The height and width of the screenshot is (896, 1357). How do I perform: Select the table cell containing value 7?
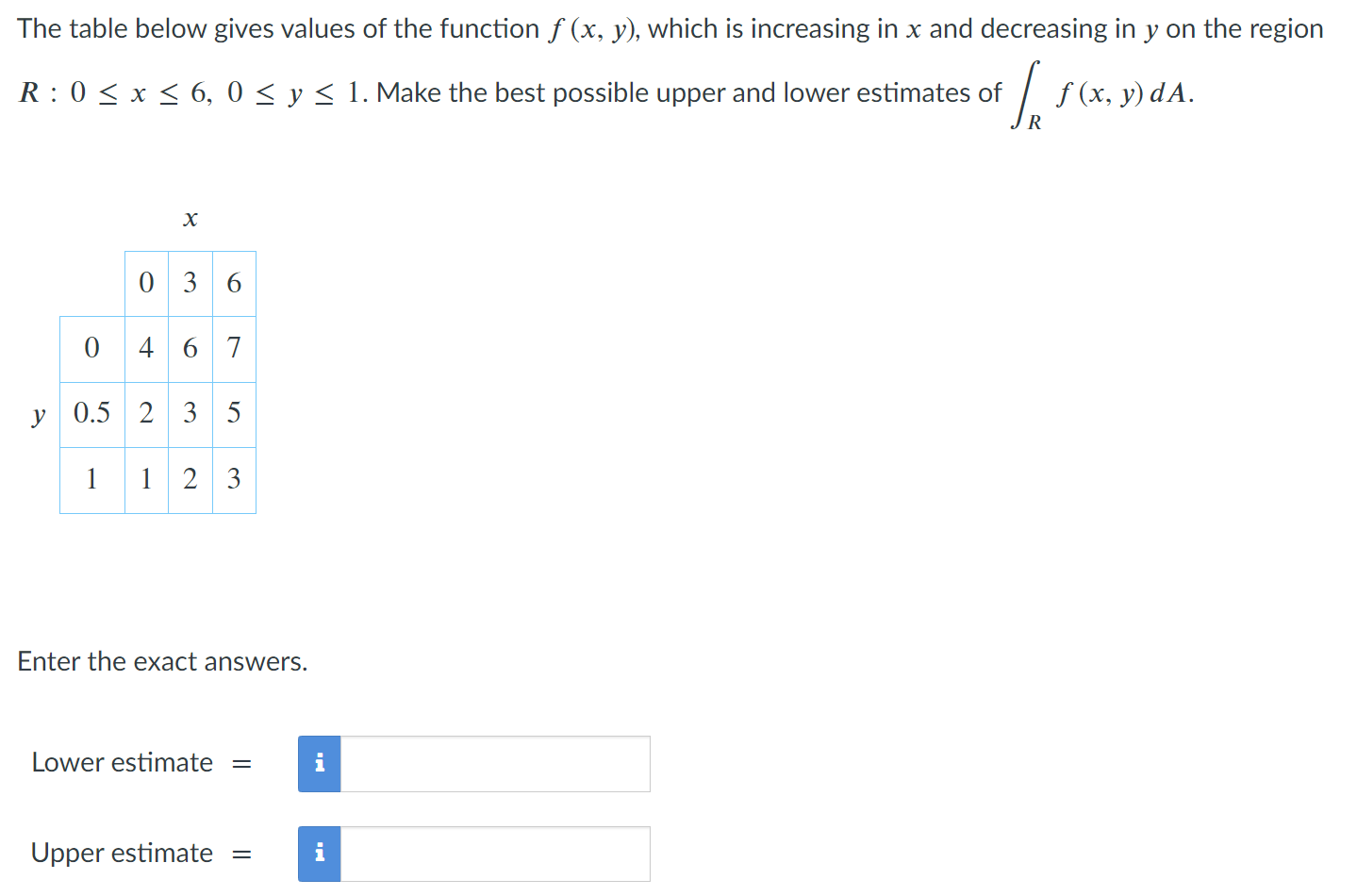coord(233,348)
